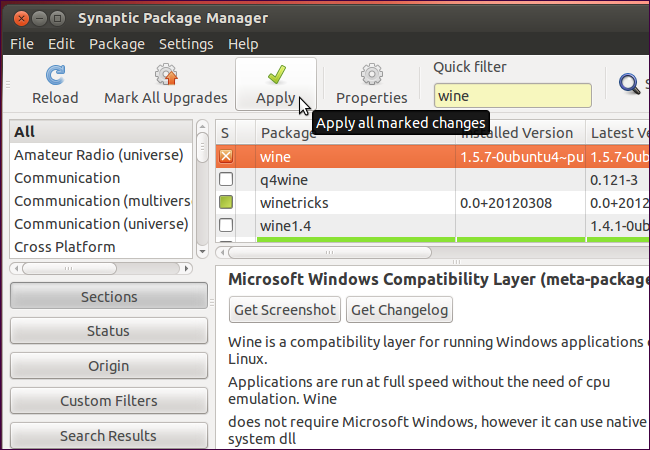This screenshot has height=450, width=650.
Task: Toggle winetricks installed status box
Action: (x=226, y=203)
